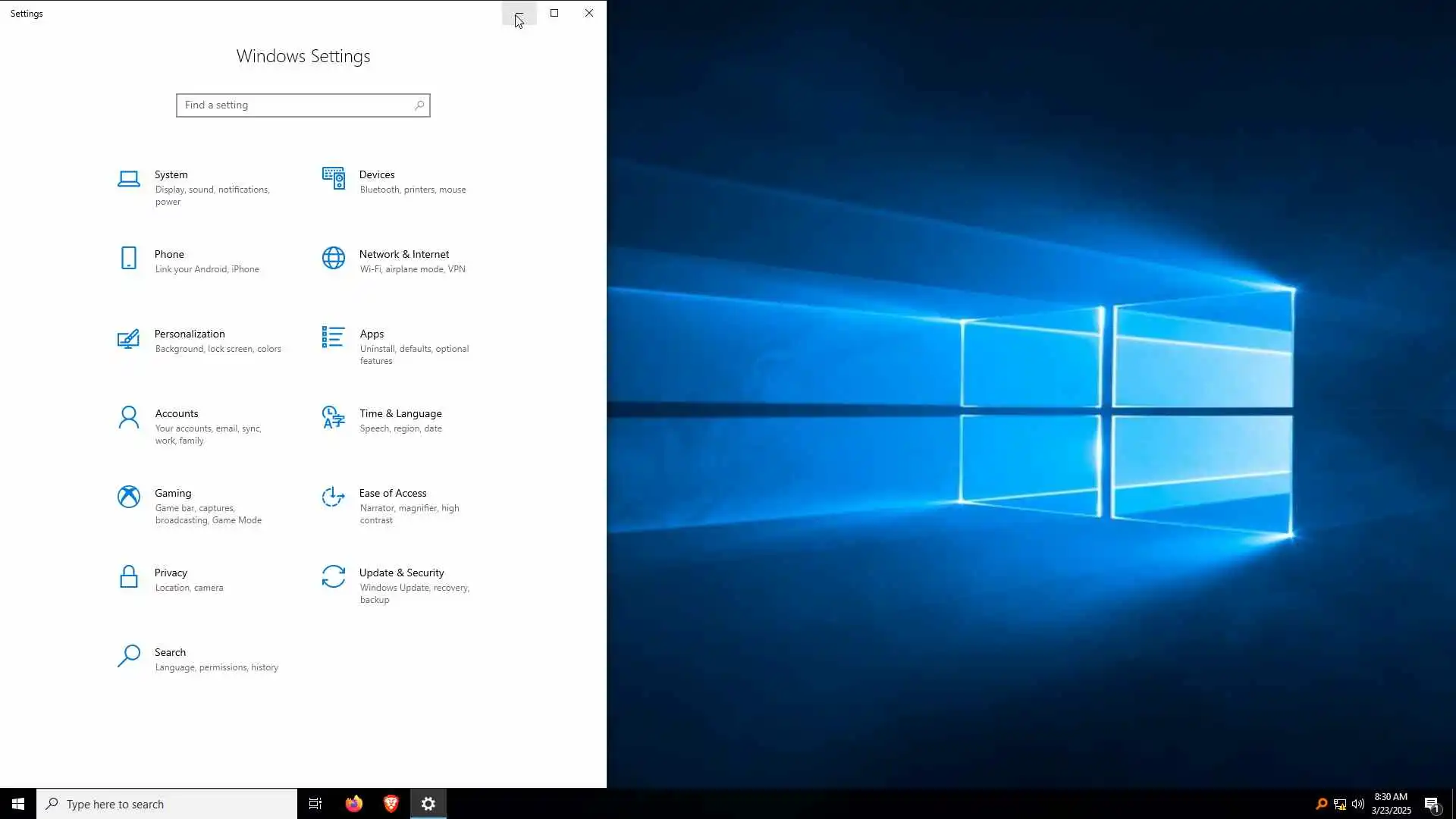Open the Search settings category
1456x819 pixels.
170,652
